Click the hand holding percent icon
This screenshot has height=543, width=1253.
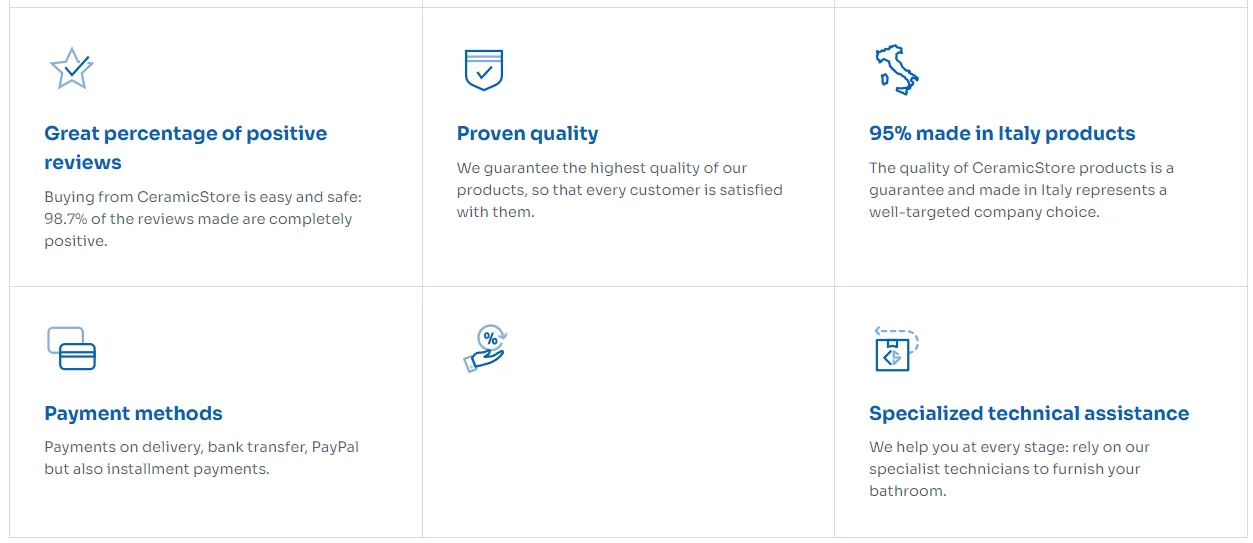486,349
